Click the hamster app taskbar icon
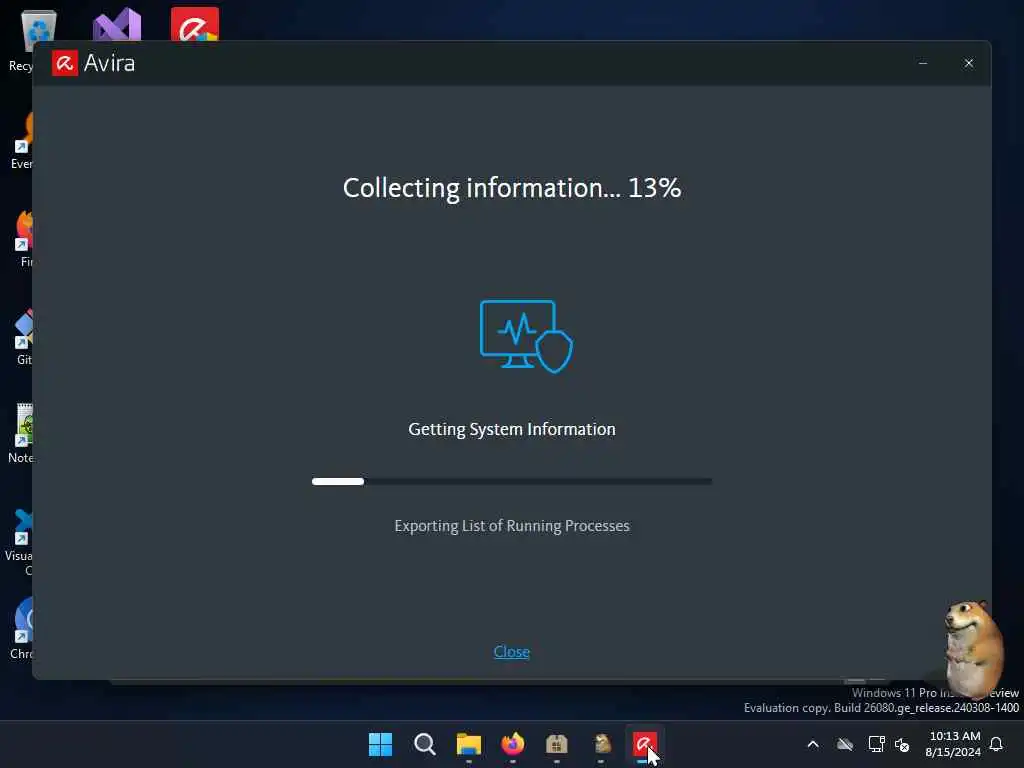This screenshot has width=1024, height=768. 601,744
